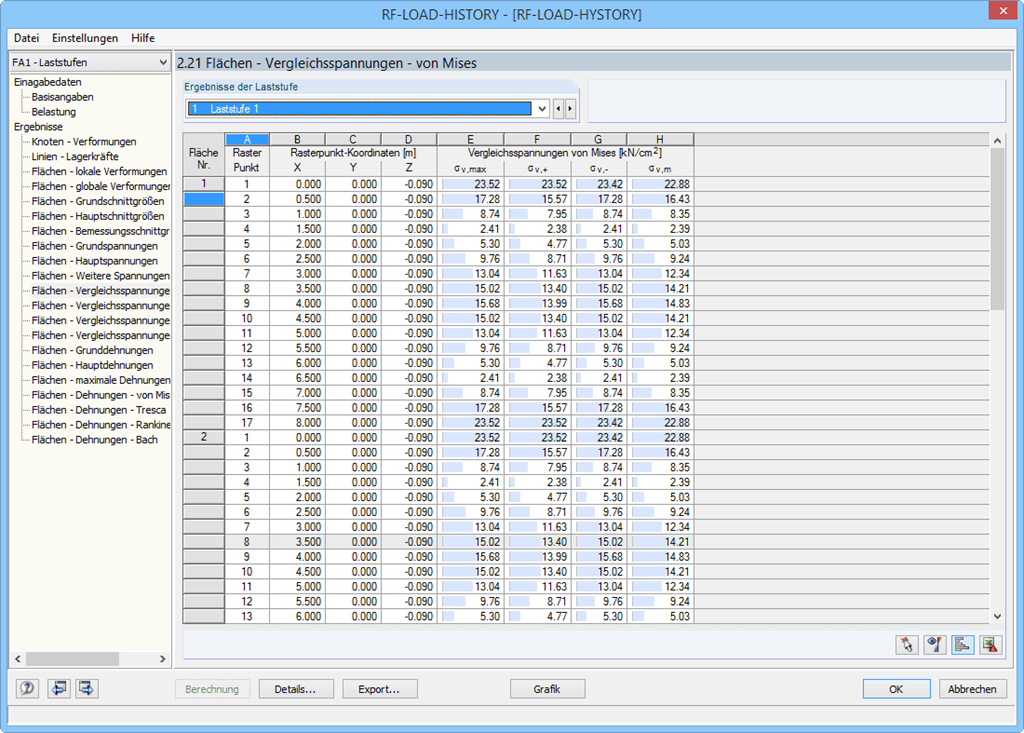Image resolution: width=1024 pixels, height=733 pixels.
Task: Select Flächen - Dehnungen - von Mises item
Action: click(x=101, y=395)
